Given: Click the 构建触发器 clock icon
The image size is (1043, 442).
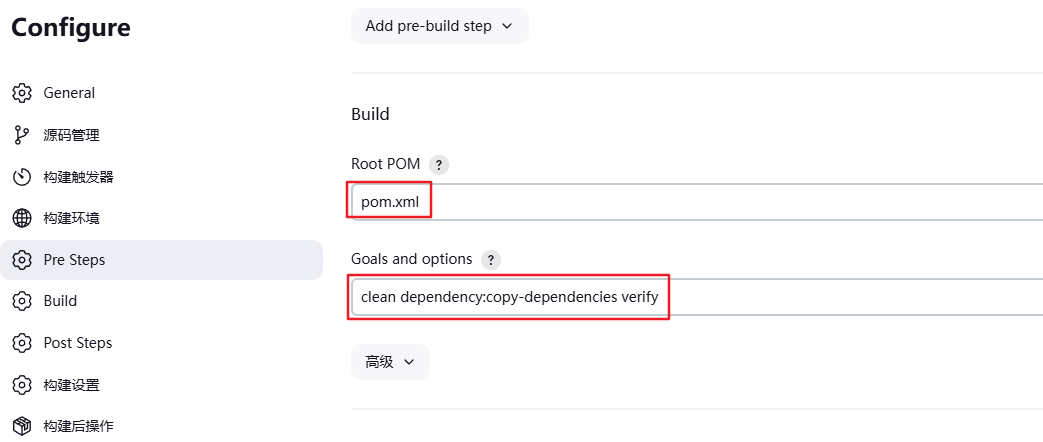Looking at the screenshot, I should coord(22,177).
